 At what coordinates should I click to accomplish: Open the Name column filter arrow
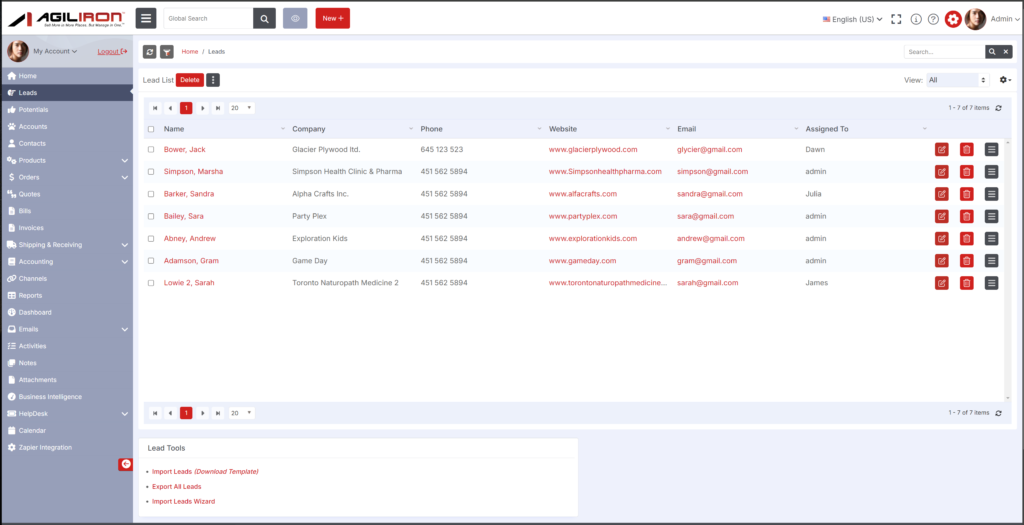point(283,129)
